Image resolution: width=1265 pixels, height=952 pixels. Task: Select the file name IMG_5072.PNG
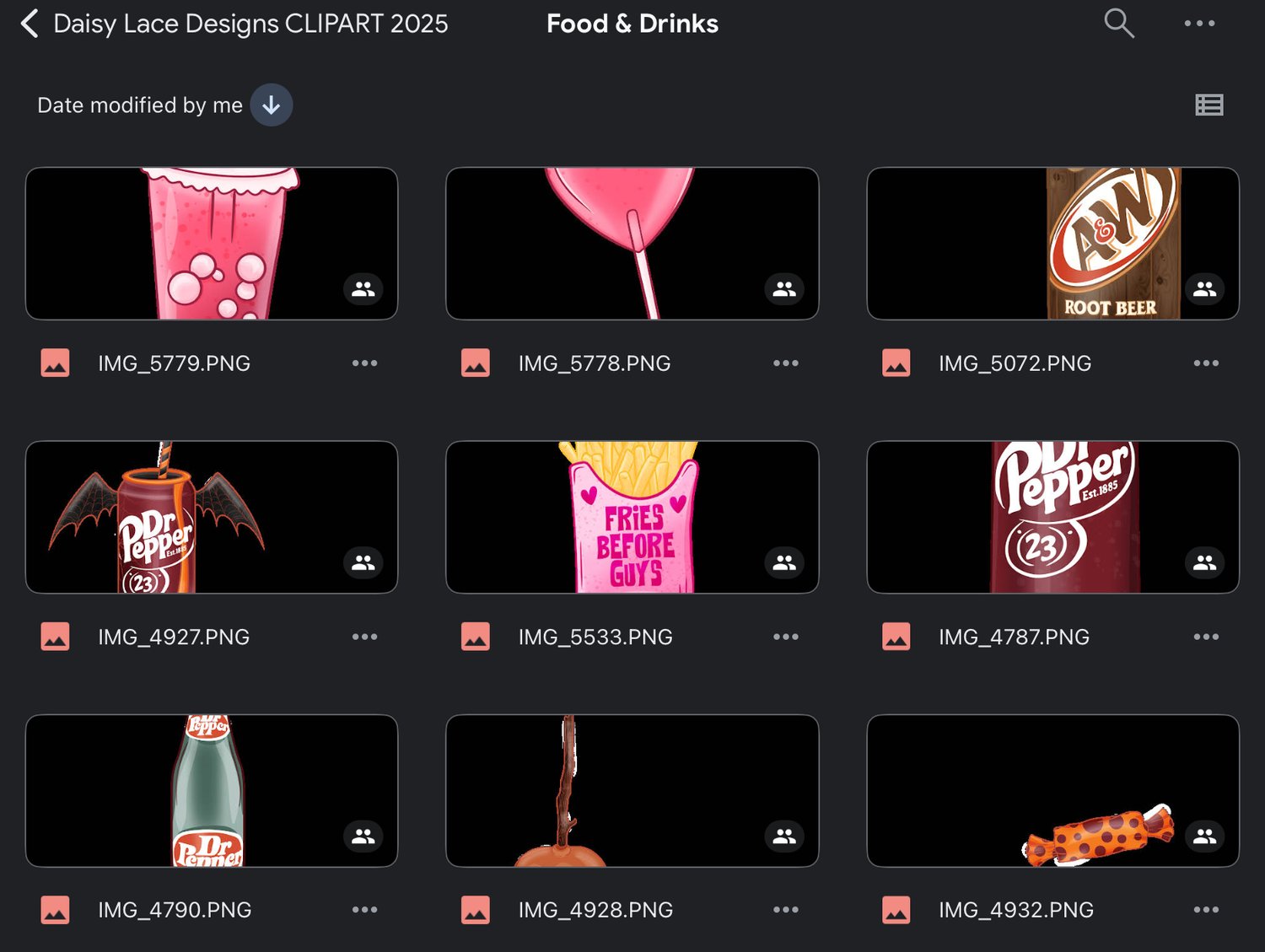(x=1015, y=363)
